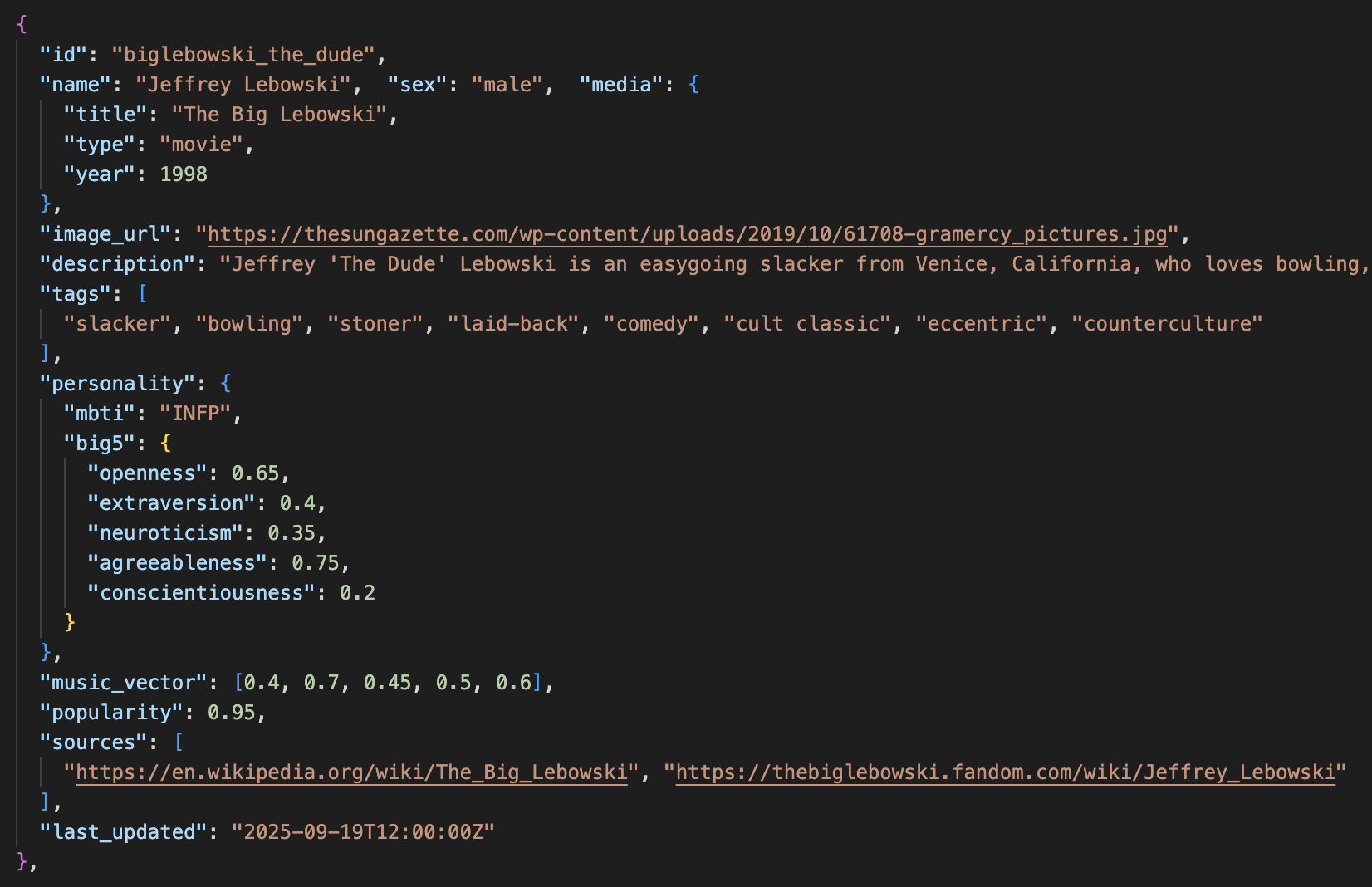The height and width of the screenshot is (887, 1372).
Task: Click the popularity value 0.95
Action: [232, 713]
